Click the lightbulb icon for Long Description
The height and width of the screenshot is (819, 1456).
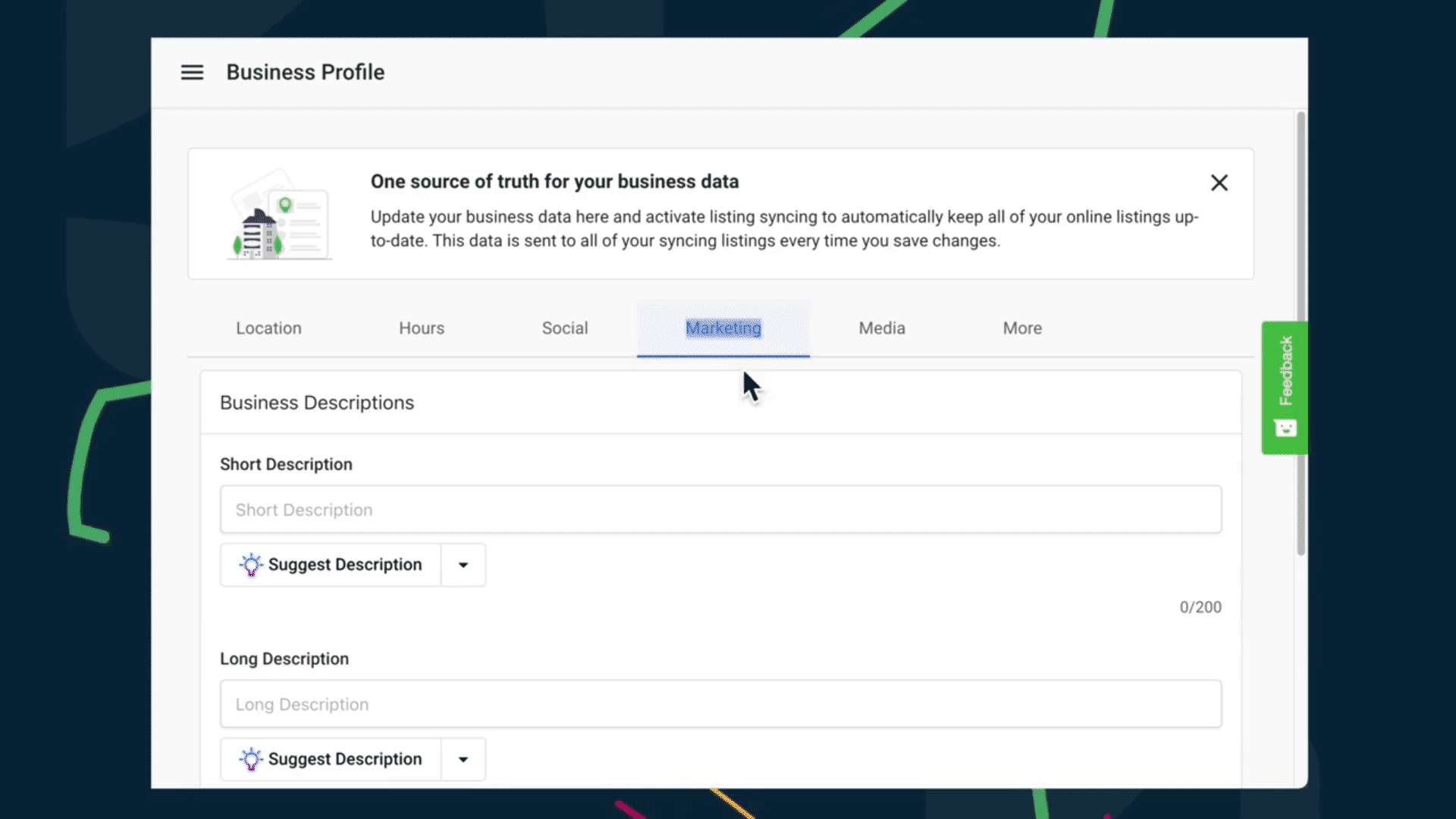pos(251,759)
